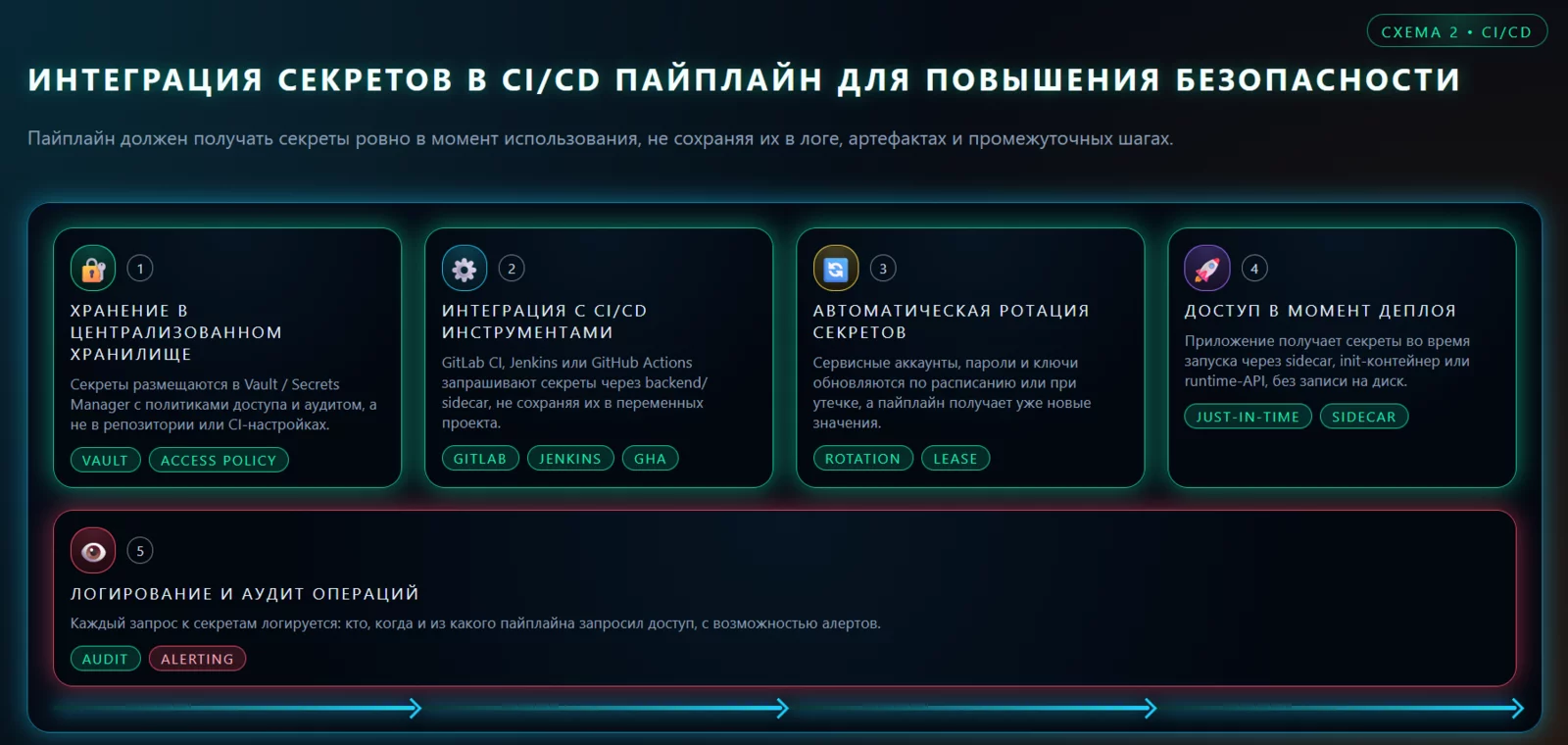Image resolution: width=1568 pixels, height=745 pixels.
Task: Select the GITLAB tag
Action: (x=480, y=459)
